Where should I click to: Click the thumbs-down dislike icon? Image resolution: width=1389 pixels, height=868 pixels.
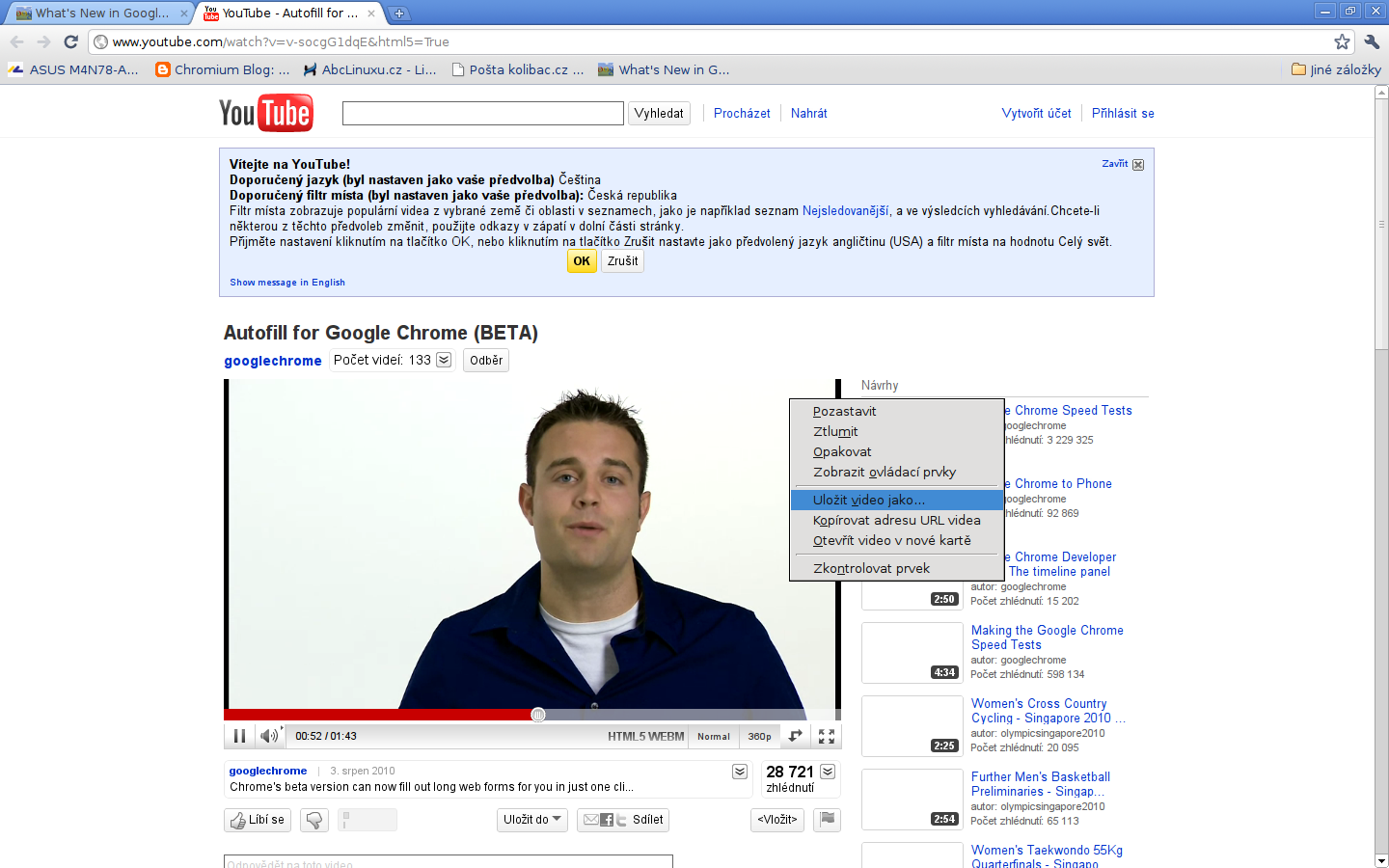tap(314, 820)
